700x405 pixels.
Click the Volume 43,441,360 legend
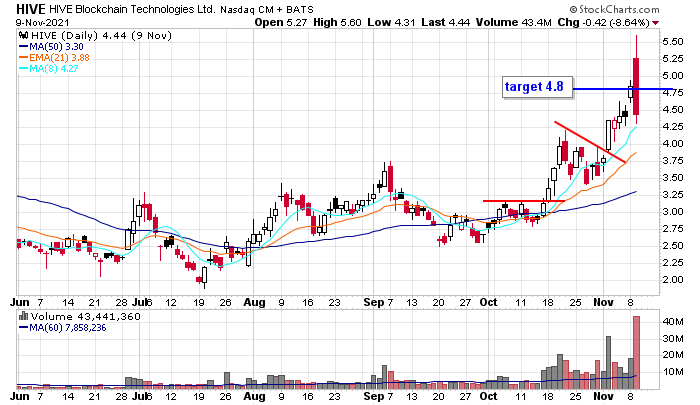click(x=85, y=317)
